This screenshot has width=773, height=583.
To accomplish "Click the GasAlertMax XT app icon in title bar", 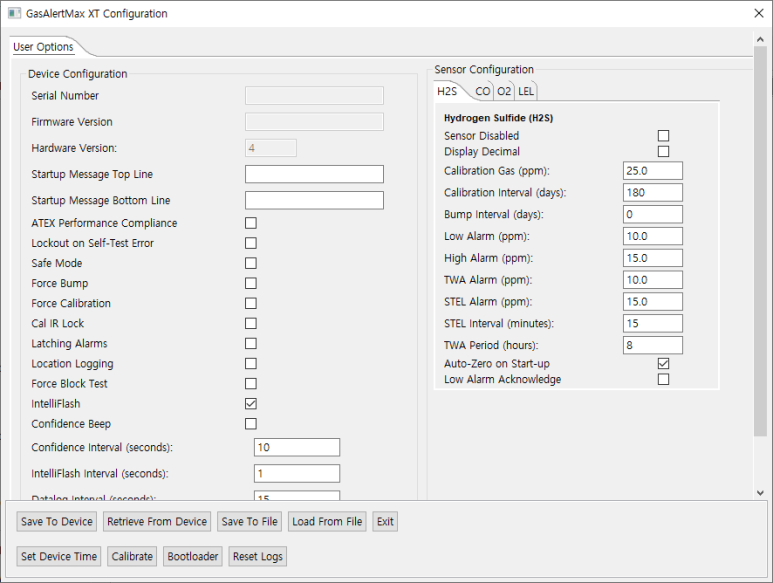I will [14, 13].
